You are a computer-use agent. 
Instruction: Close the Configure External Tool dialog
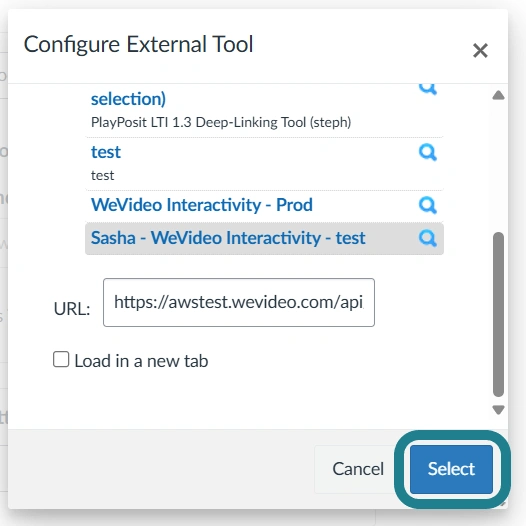[x=480, y=51]
